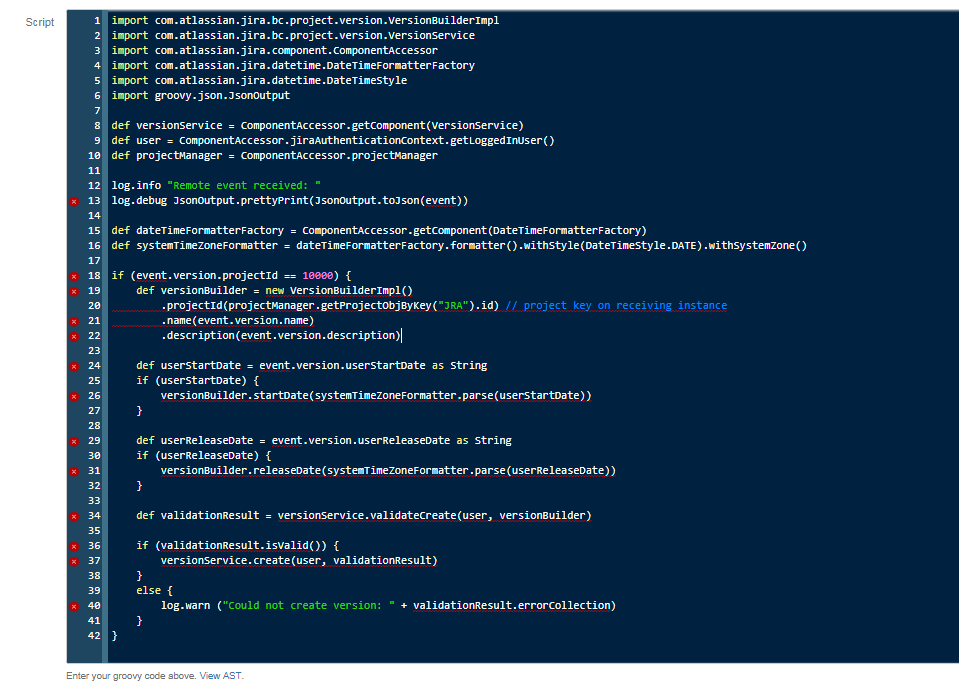Click the error marker on line 29
Screen dimensions: 959x689
click(74, 441)
